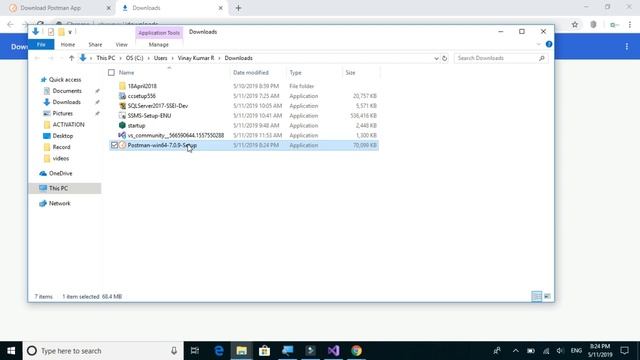This screenshot has height=360, width=640.
Task: Click the Postman setup file icon
Action: (122, 145)
